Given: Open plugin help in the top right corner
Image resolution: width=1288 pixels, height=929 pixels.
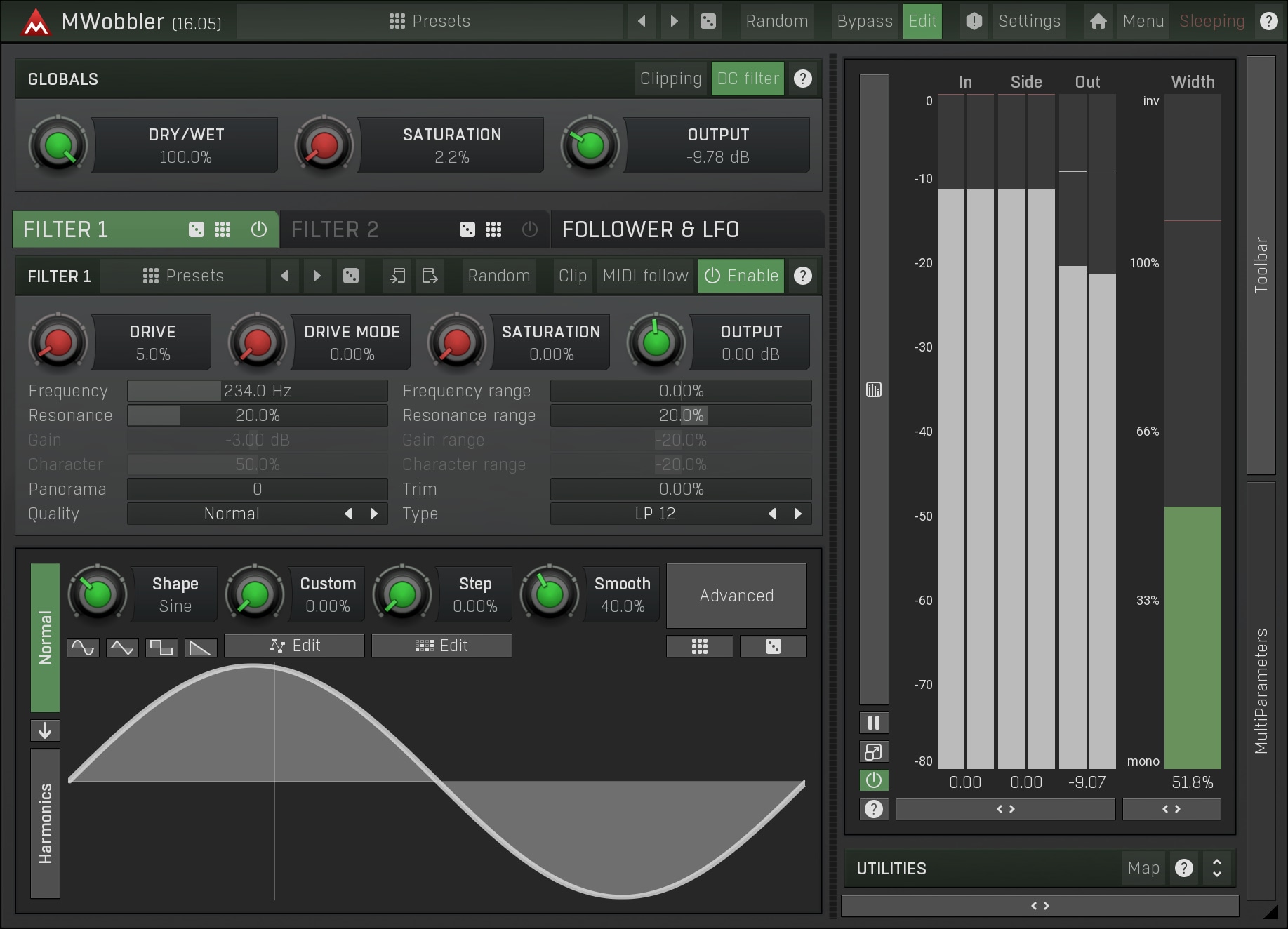Looking at the screenshot, I should (x=1268, y=21).
